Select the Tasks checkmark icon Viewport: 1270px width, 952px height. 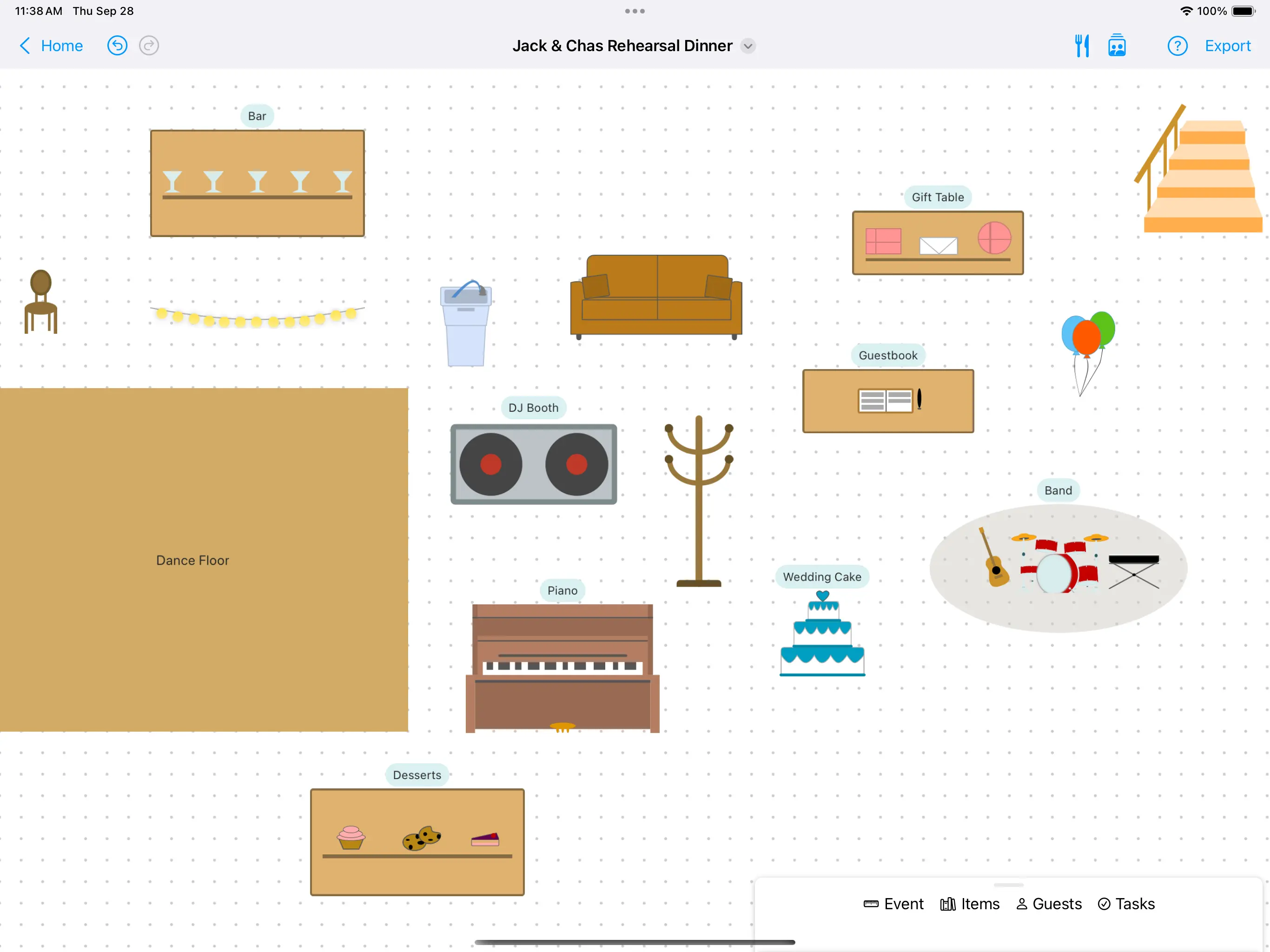click(x=1104, y=903)
